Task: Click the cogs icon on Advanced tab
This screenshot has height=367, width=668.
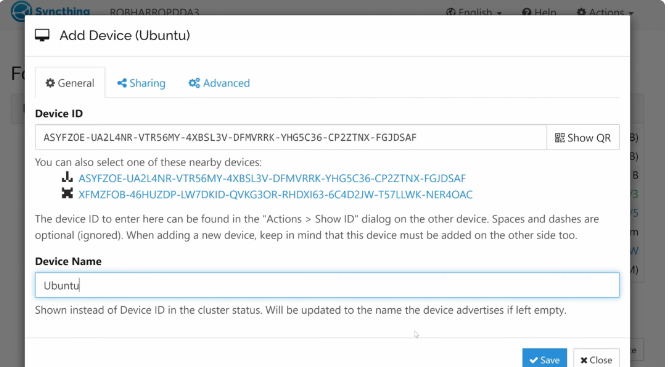Action: pos(194,83)
